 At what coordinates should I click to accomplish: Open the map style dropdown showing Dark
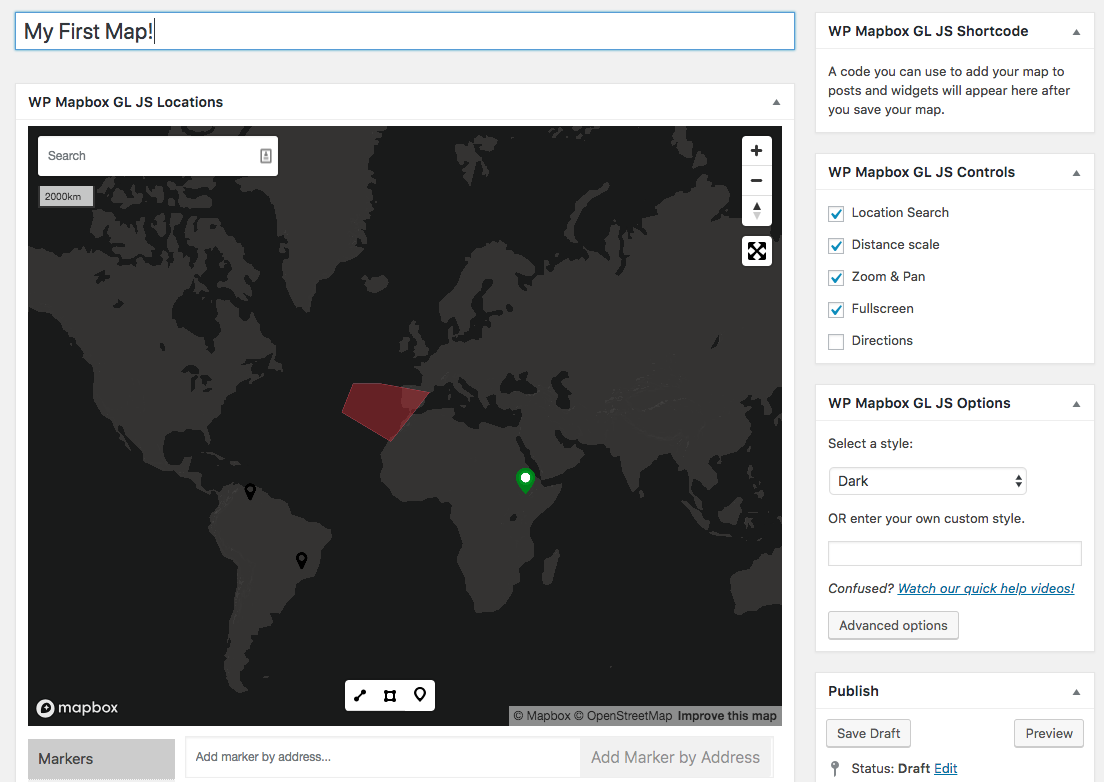click(x=927, y=481)
